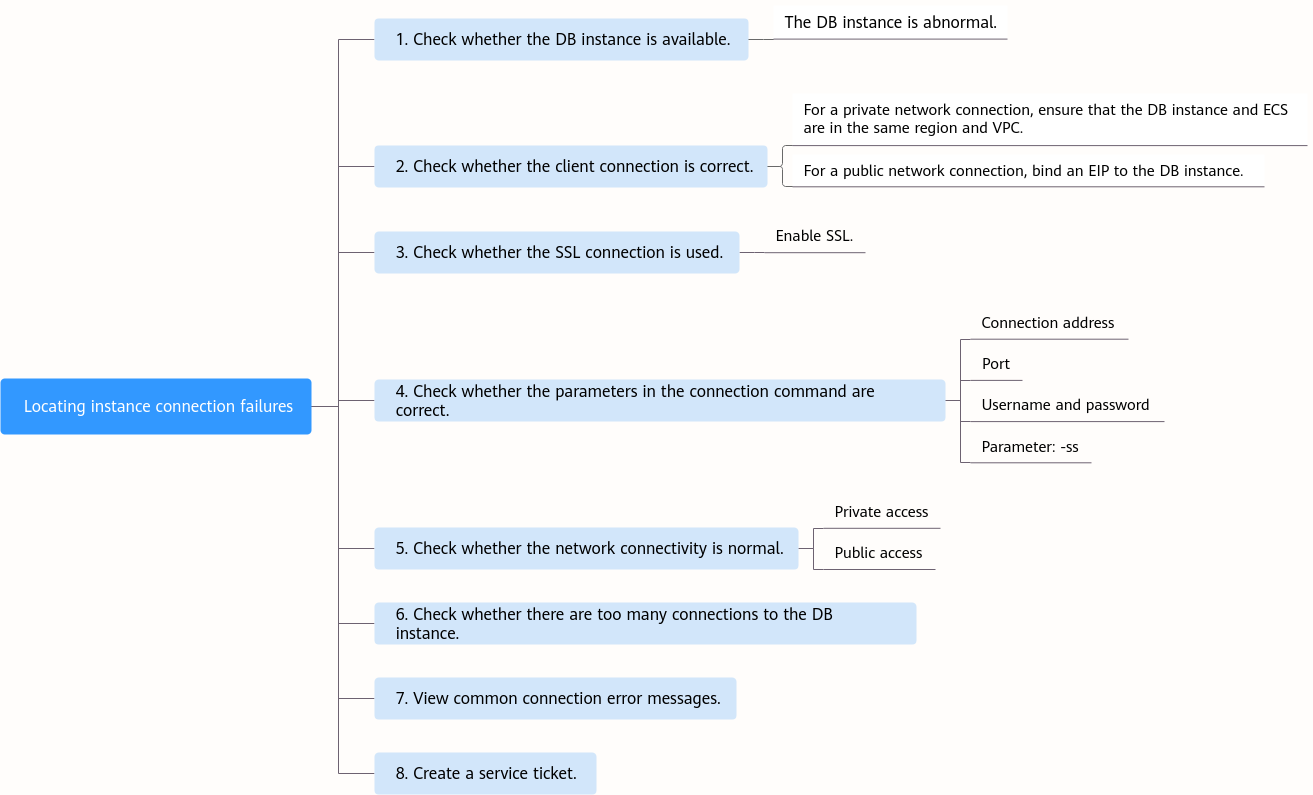The width and height of the screenshot is (1313, 795).
Task: Click the public network EIP binding note
Action: [1023, 171]
